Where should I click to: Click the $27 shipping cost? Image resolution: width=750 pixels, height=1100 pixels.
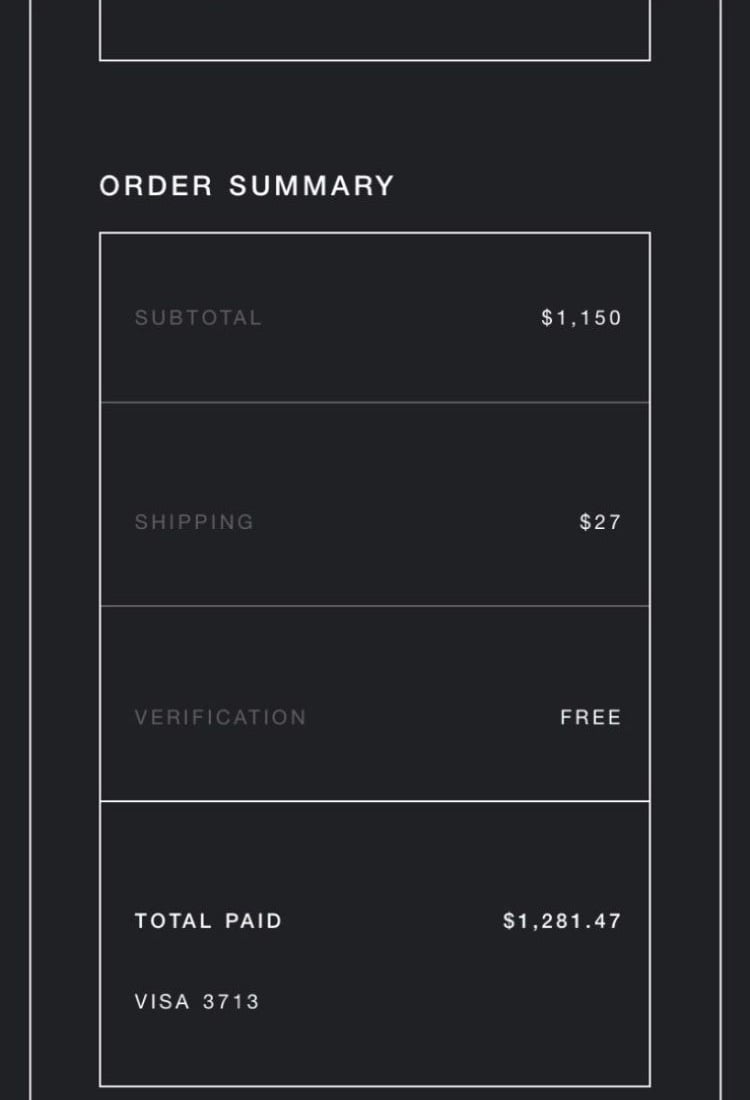tap(601, 522)
